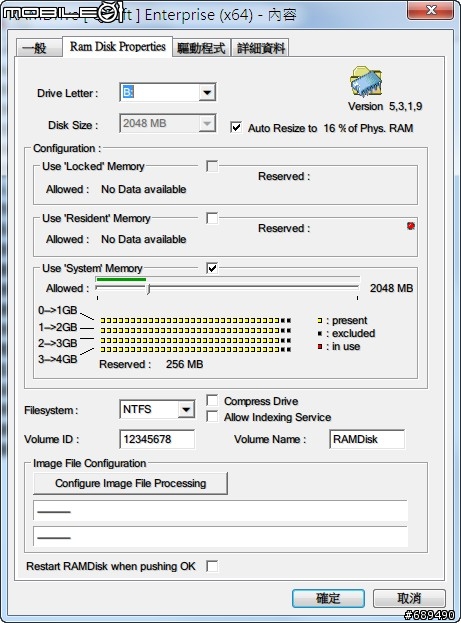Click the black 'excluded' legend square
The width and height of the screenshot is (461, 623).
320,333
